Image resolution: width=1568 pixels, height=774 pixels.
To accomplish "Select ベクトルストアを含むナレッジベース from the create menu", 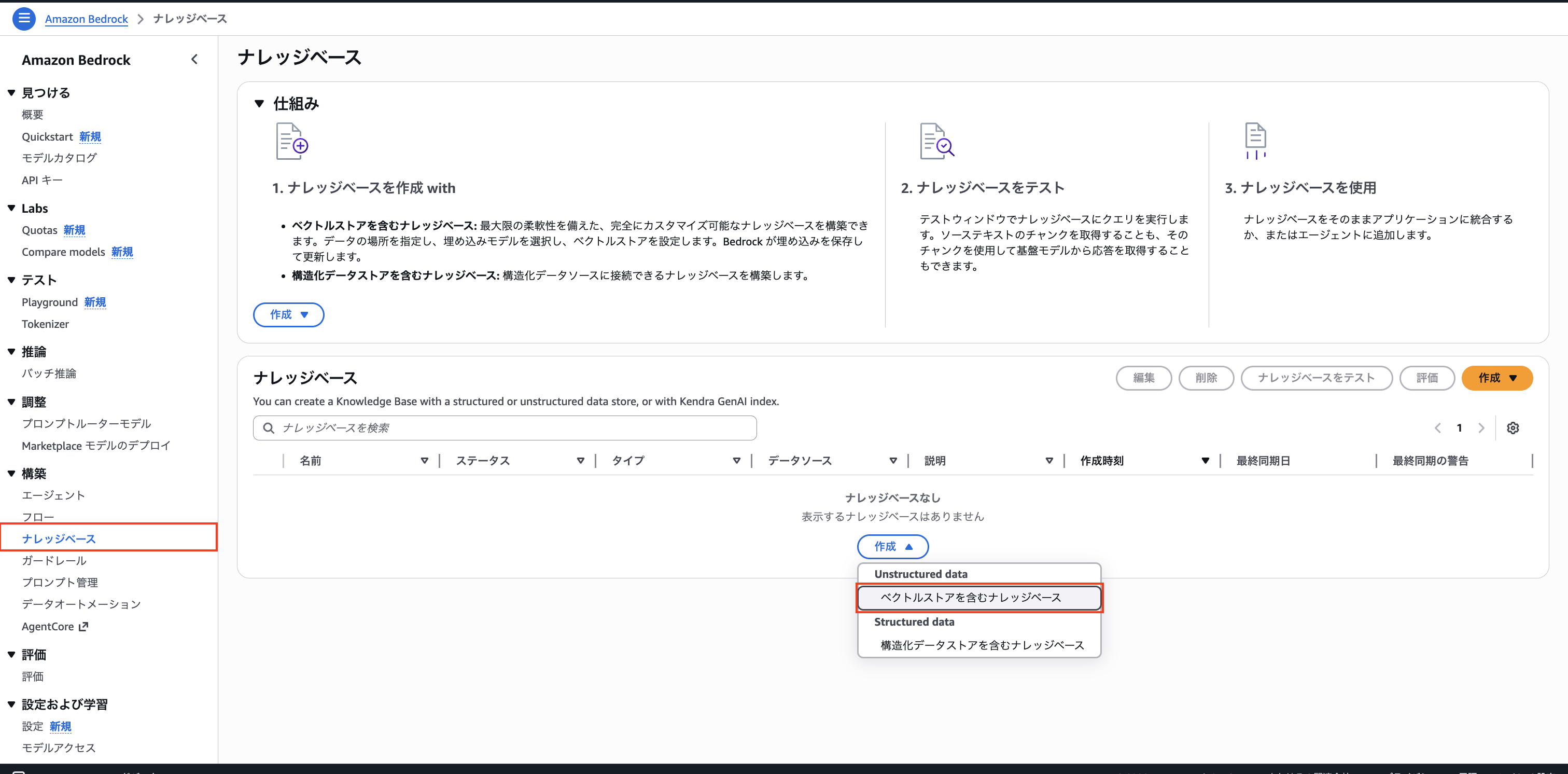I will point(979,598).
